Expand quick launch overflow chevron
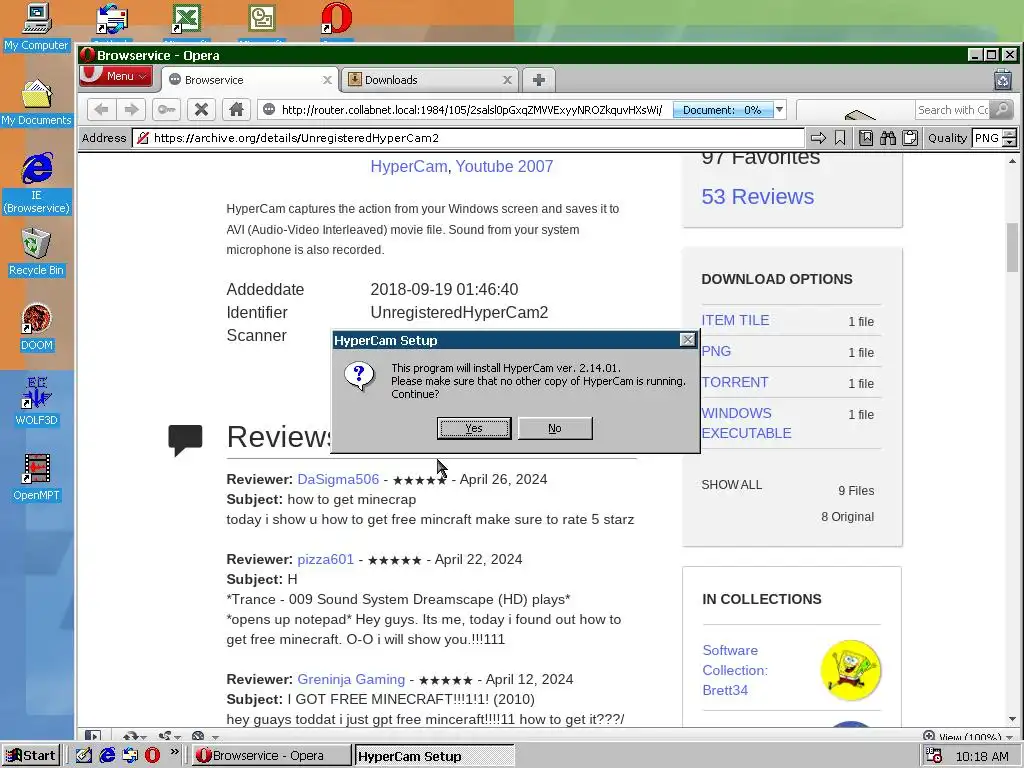Screen dimensions: 1024x768 coord(174,752)
